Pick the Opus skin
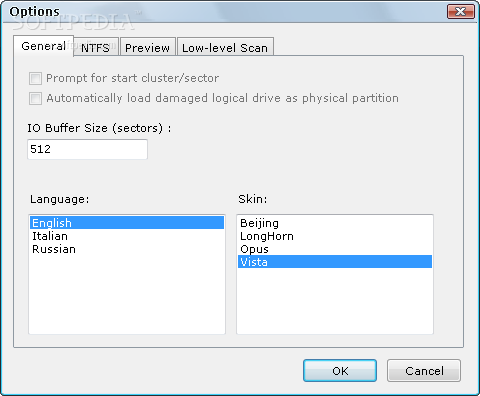This screenshot has width=480, height=396. pyautogui.click(x=335, y=249)
